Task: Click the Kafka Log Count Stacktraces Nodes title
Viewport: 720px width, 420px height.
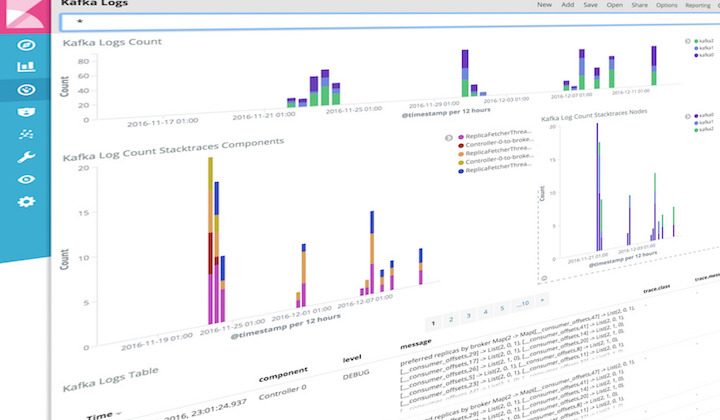Action: click(594, 115)
